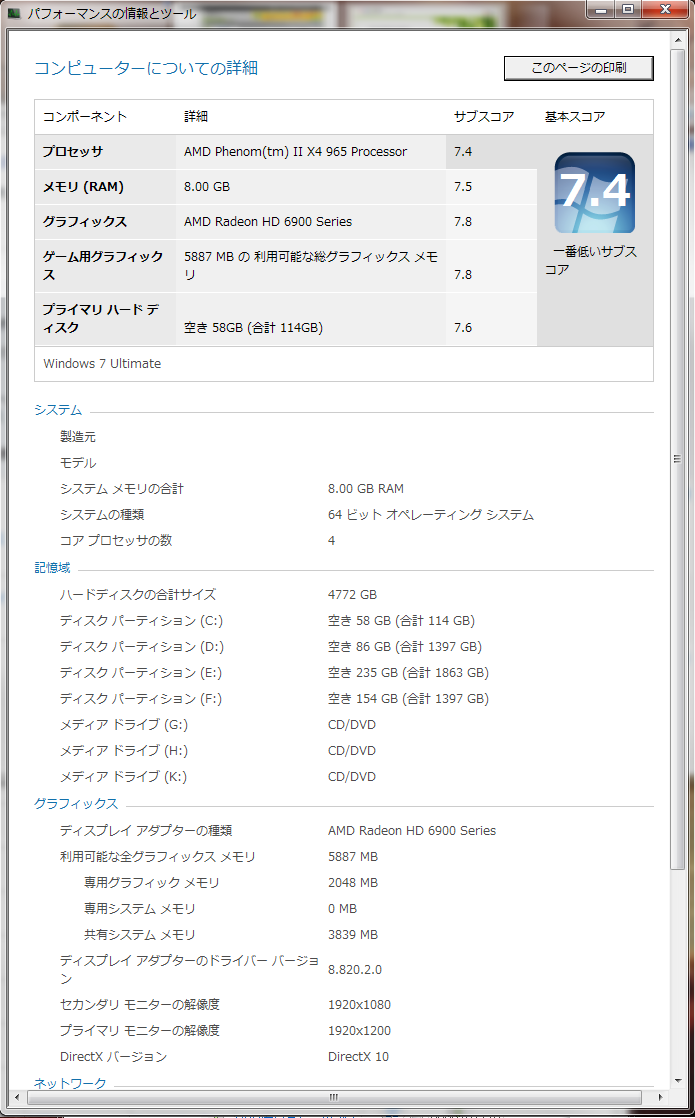Click the vertical scrollbar down arrow

coord(677,1081)
